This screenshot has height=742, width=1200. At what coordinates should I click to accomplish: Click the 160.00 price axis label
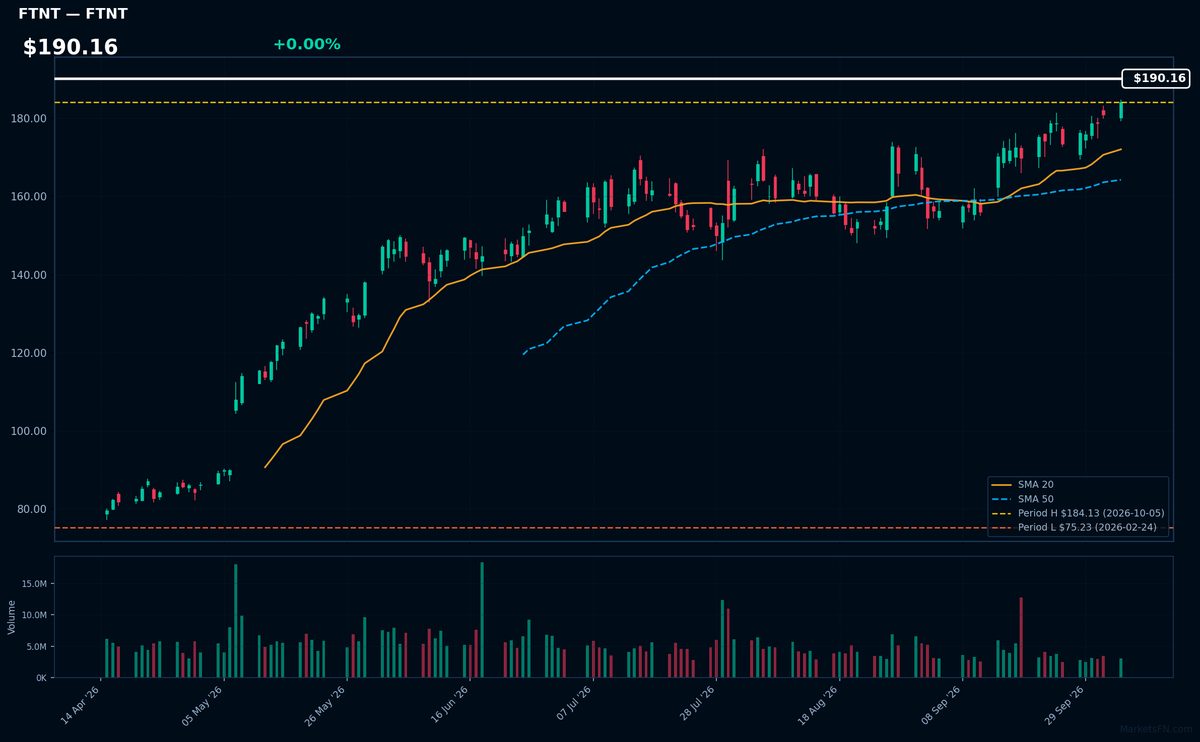click(30, 196)
